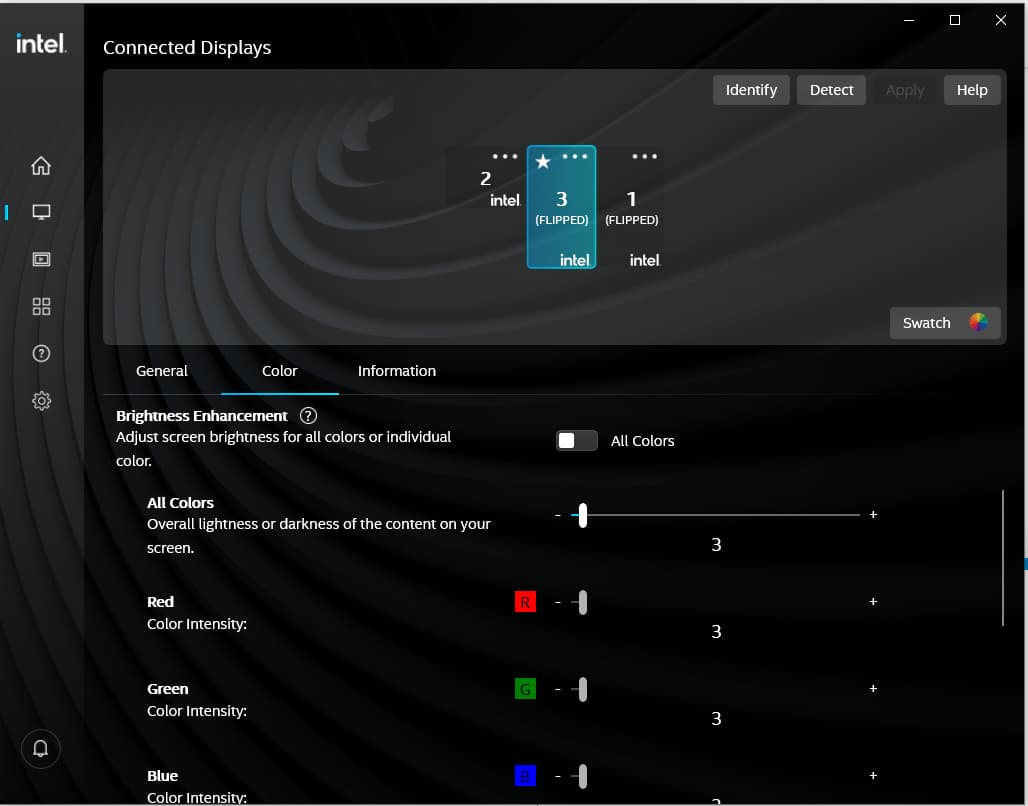Open three-dot menu on display 1

coord(645,157)
